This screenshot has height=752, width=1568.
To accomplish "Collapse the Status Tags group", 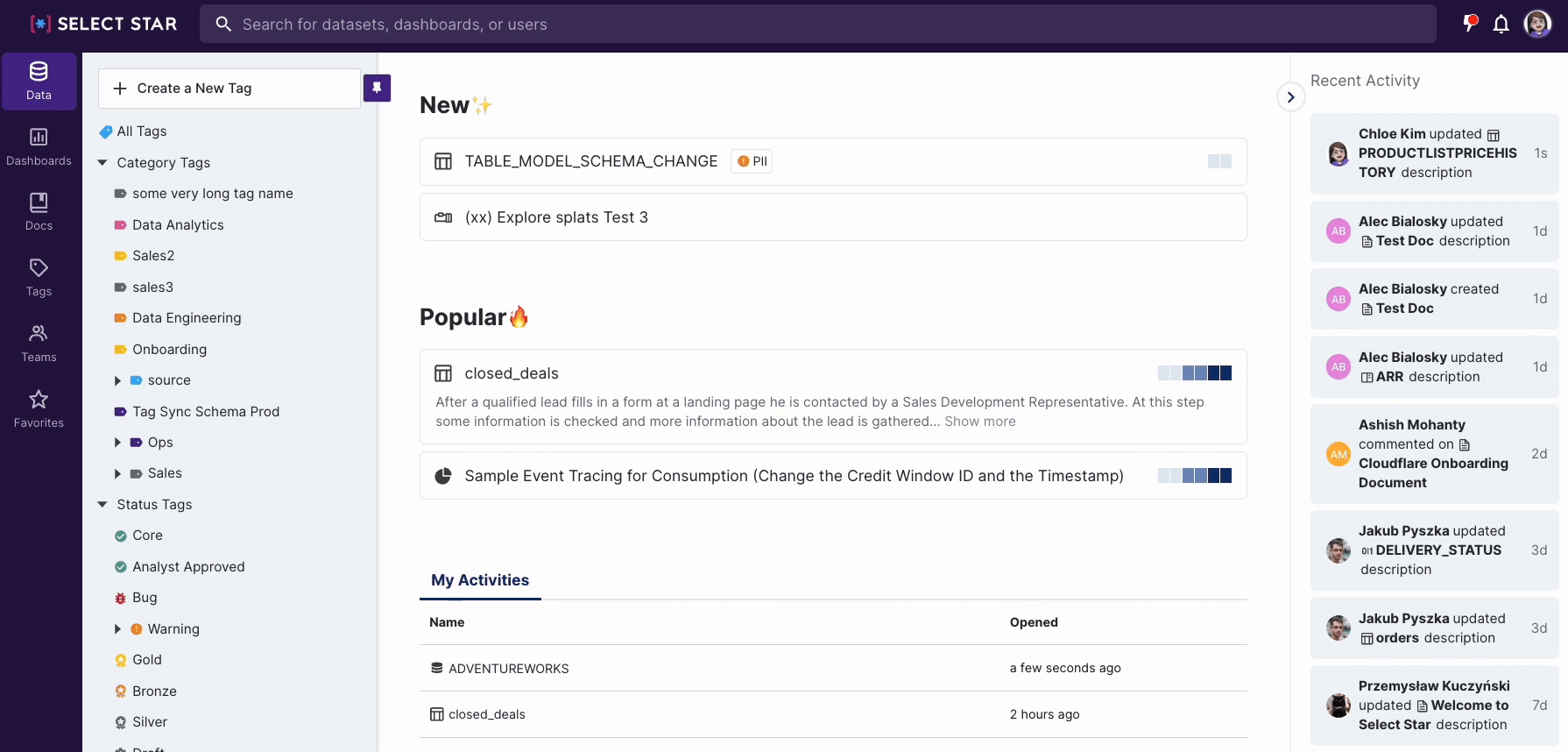I will point(102,505).
